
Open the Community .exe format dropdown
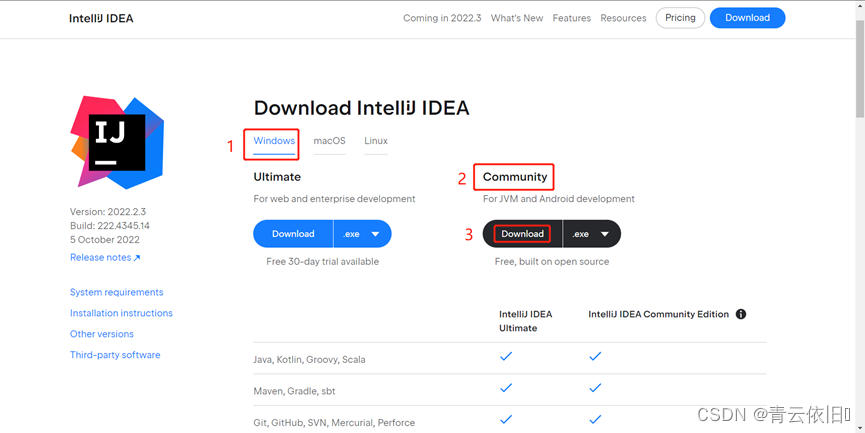coord(592,234)
